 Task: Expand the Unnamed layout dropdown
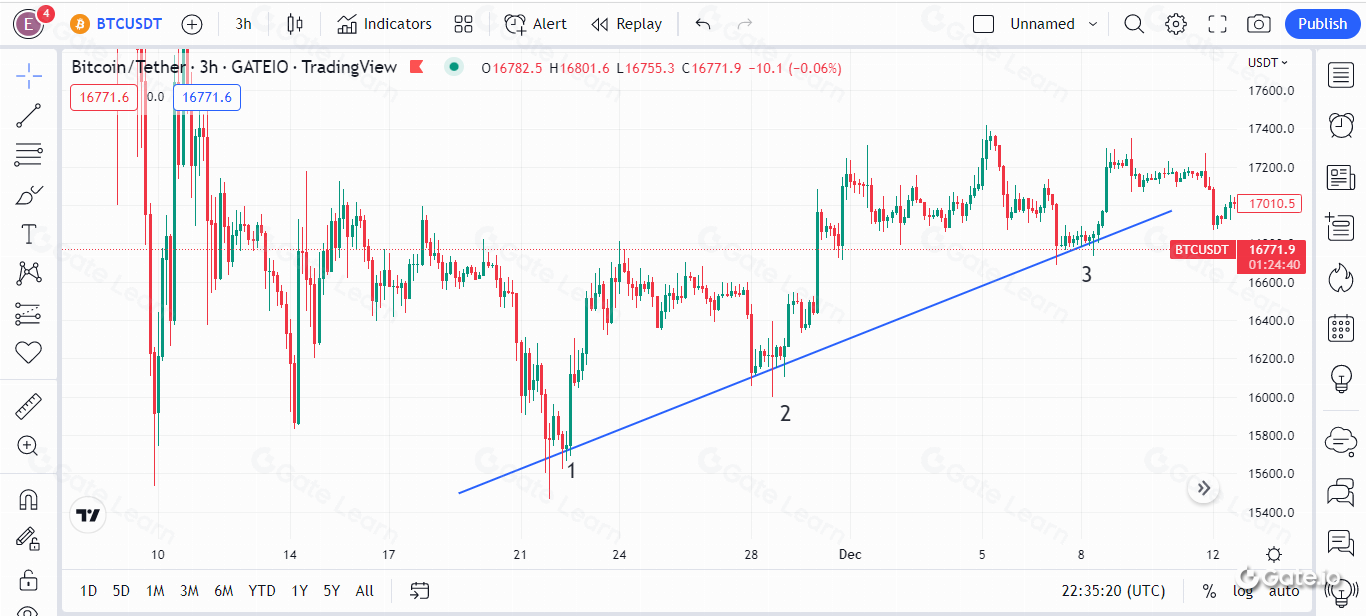pyautogui.click(x=1092, y=24)
